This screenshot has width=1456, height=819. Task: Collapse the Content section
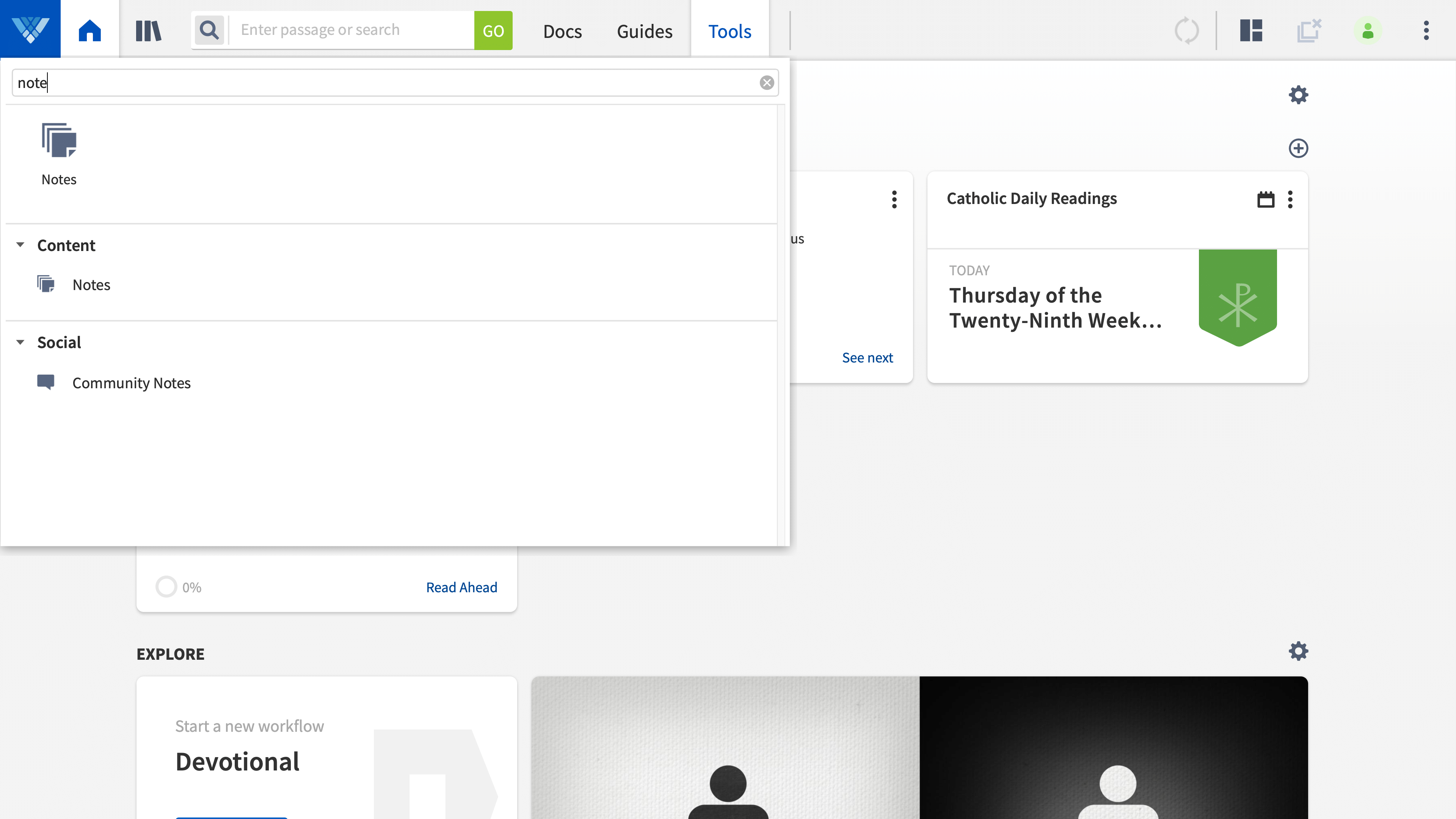pyautogui.click(x=20, y=245)
